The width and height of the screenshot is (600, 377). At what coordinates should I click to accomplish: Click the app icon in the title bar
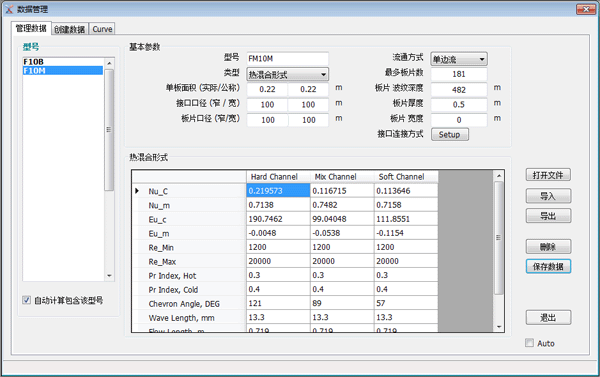pos(9,9)
